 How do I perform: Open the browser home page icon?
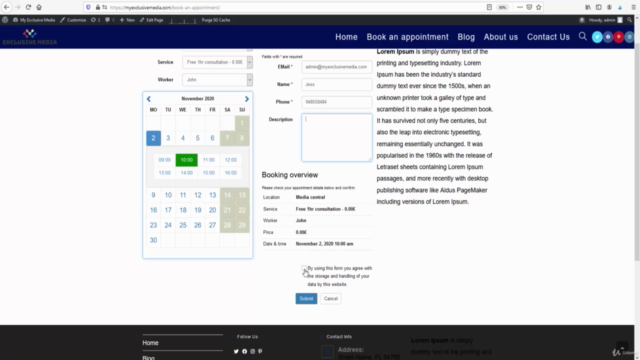click(39, 7)
